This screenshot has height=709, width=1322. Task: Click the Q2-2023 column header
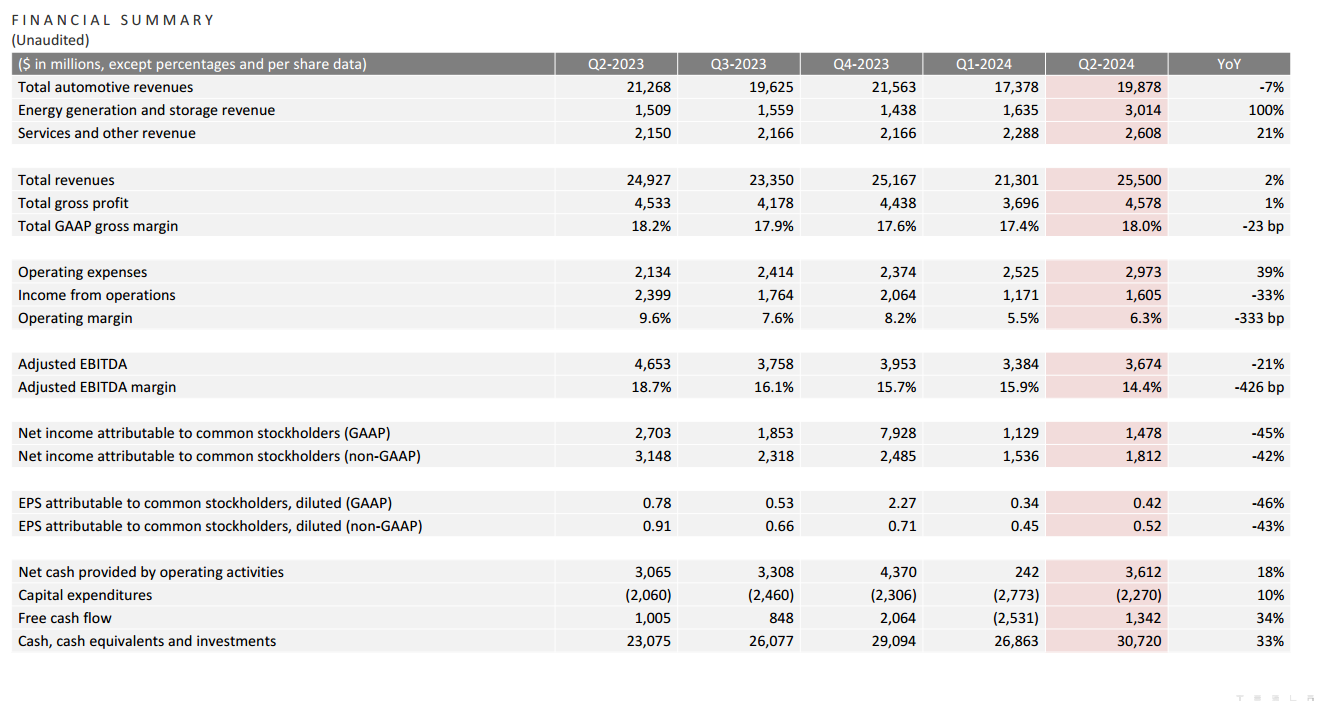click(x=615, y=64)
